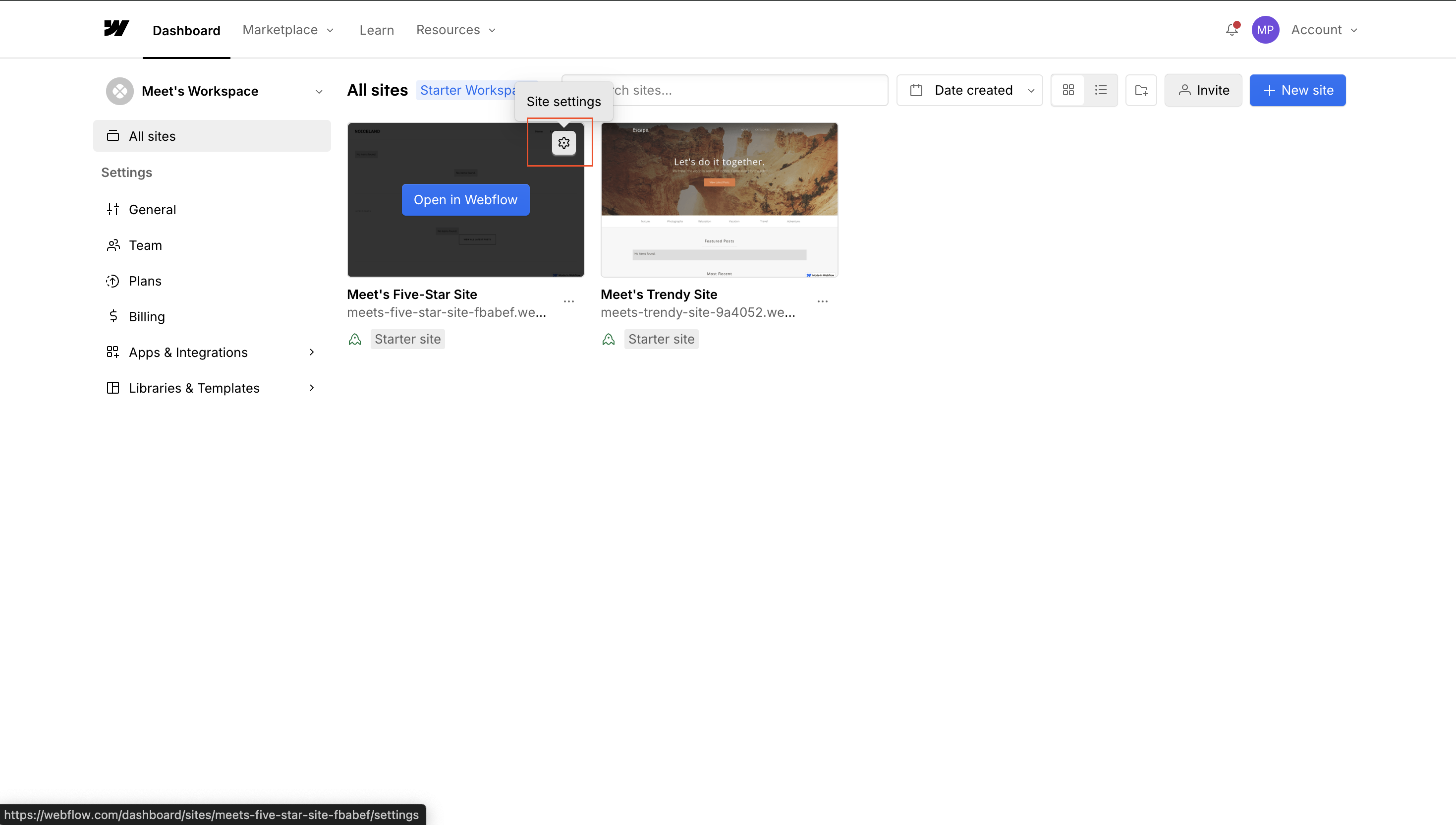Open more options for Meet's Trendy Site
1456x825 pixels.
pos(822,301)
